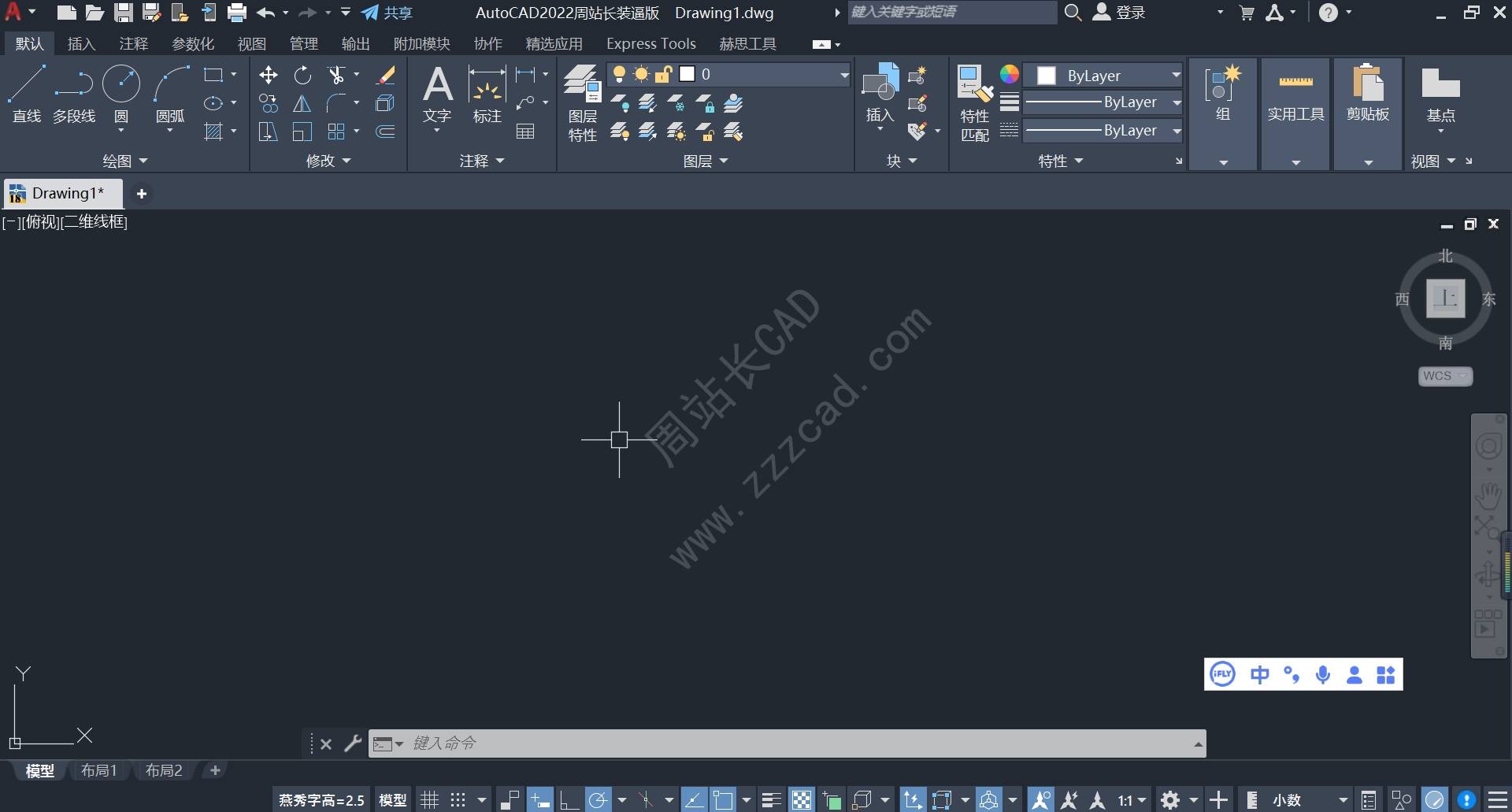
Task: Click the Copy tool icon
Action: point(269,103)
